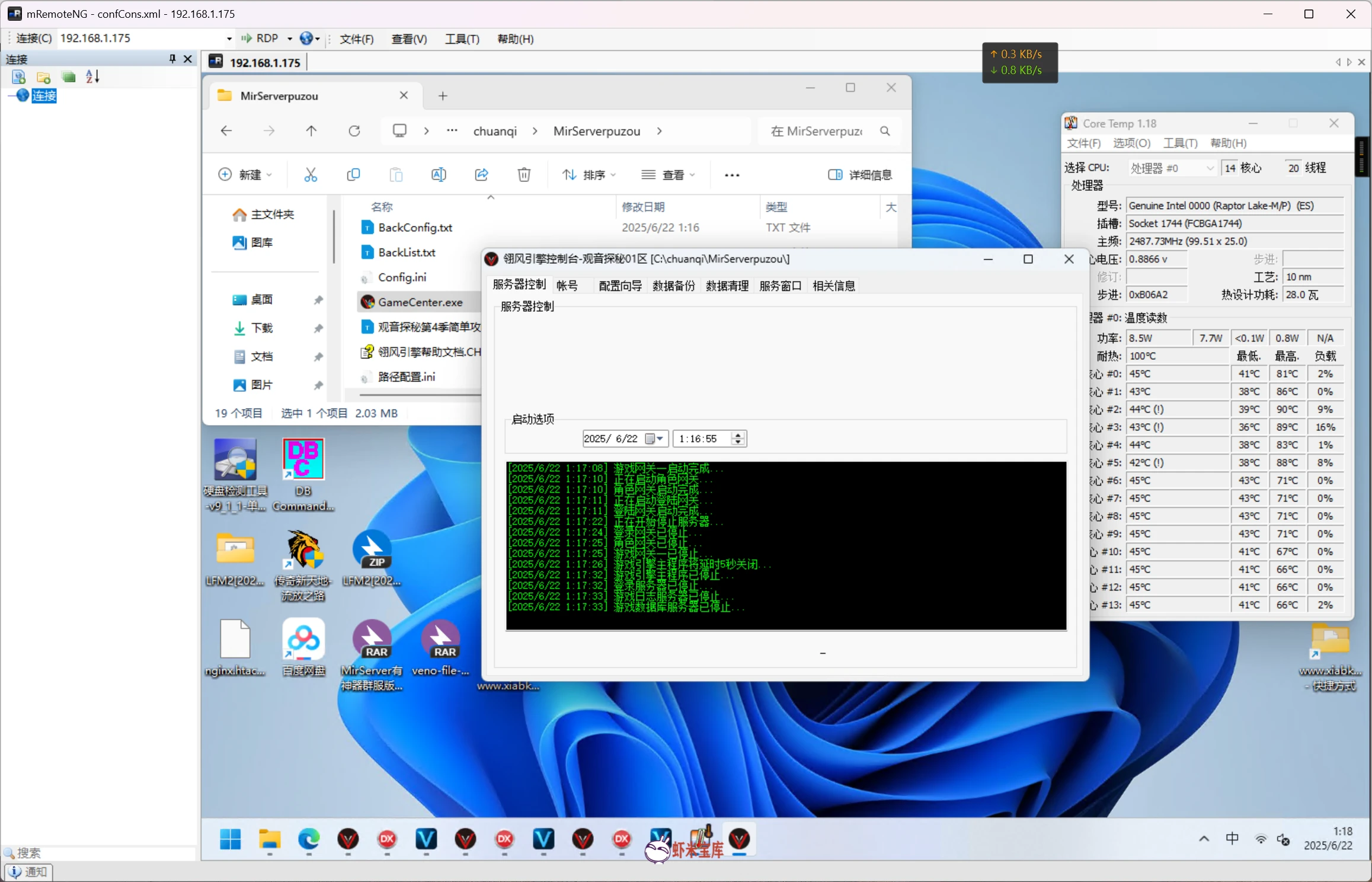Click the 搜索 search field in connections panel
Image resolution: width=1372 pixels, height=882 pixels.
(x=100, y=853)
